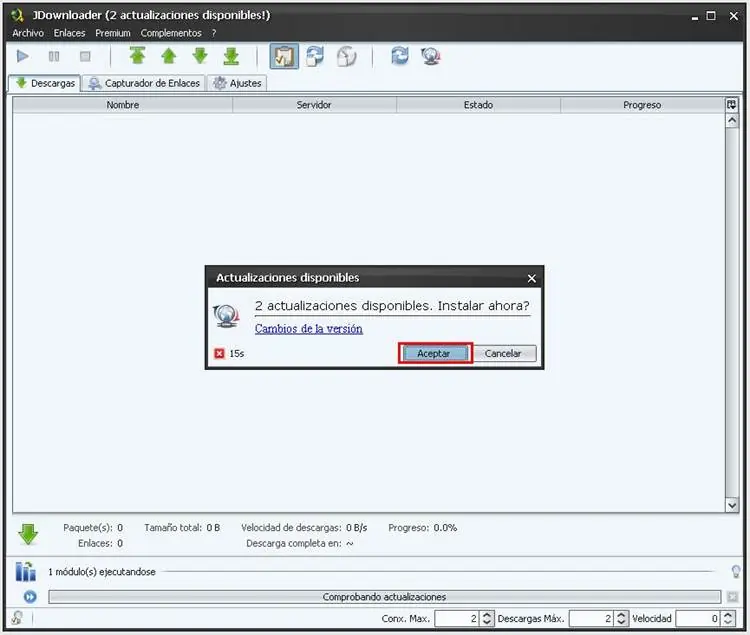Click the blue fast-forward module icon

click(x=30, y=597)
